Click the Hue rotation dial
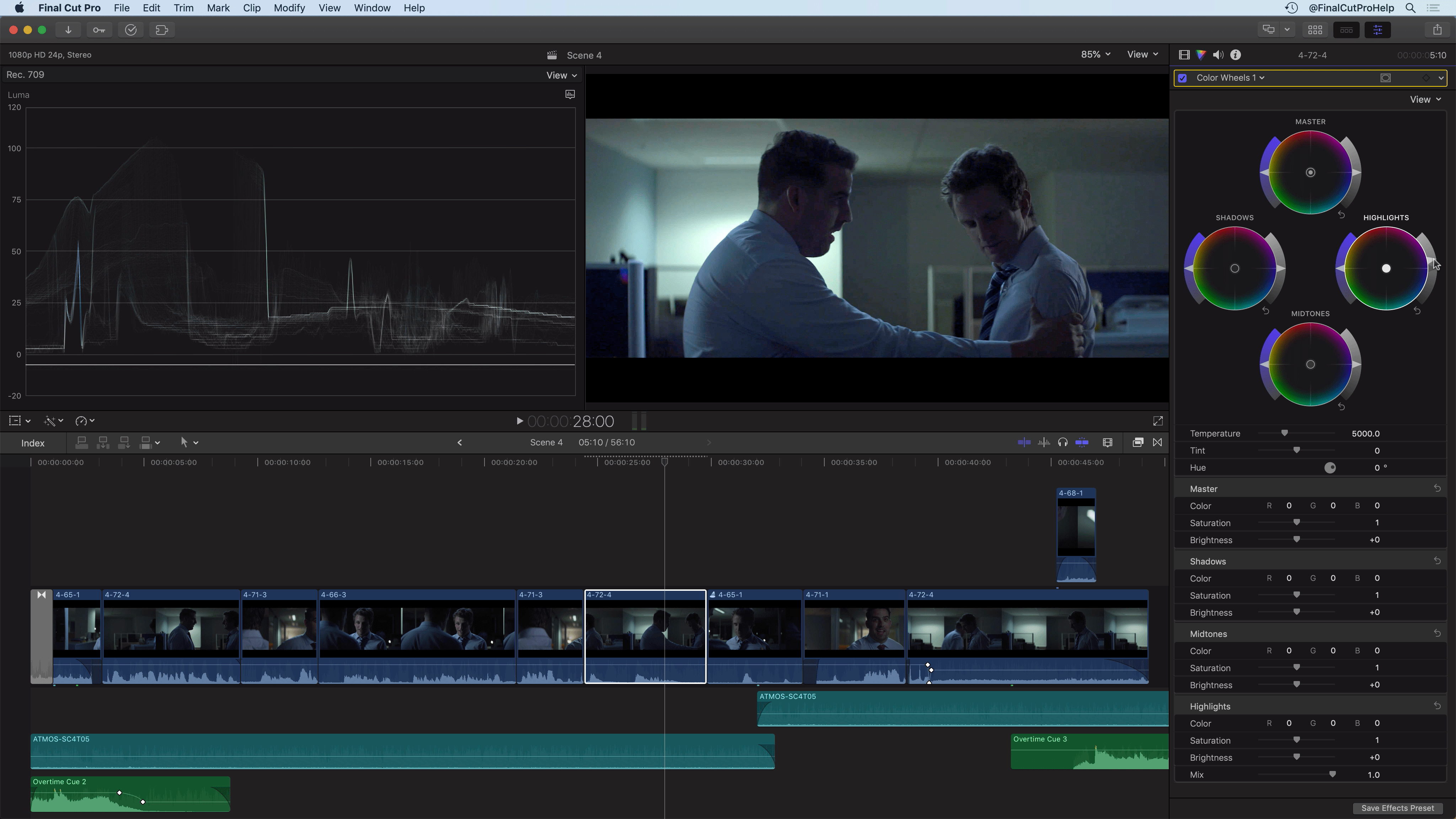Image resolution: width=1456 pixels, height=819 pixels. pyautogui.click(x=1330, y=467)
